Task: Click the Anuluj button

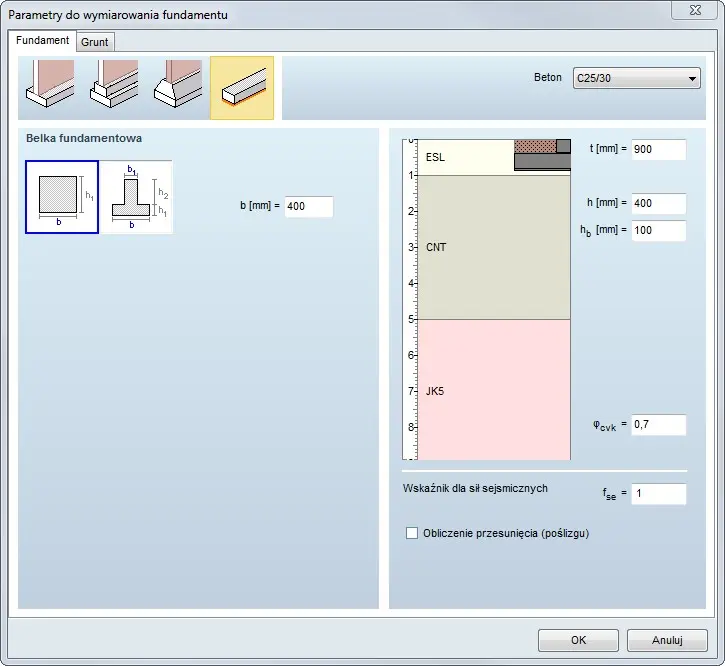Action: (666, 640)
